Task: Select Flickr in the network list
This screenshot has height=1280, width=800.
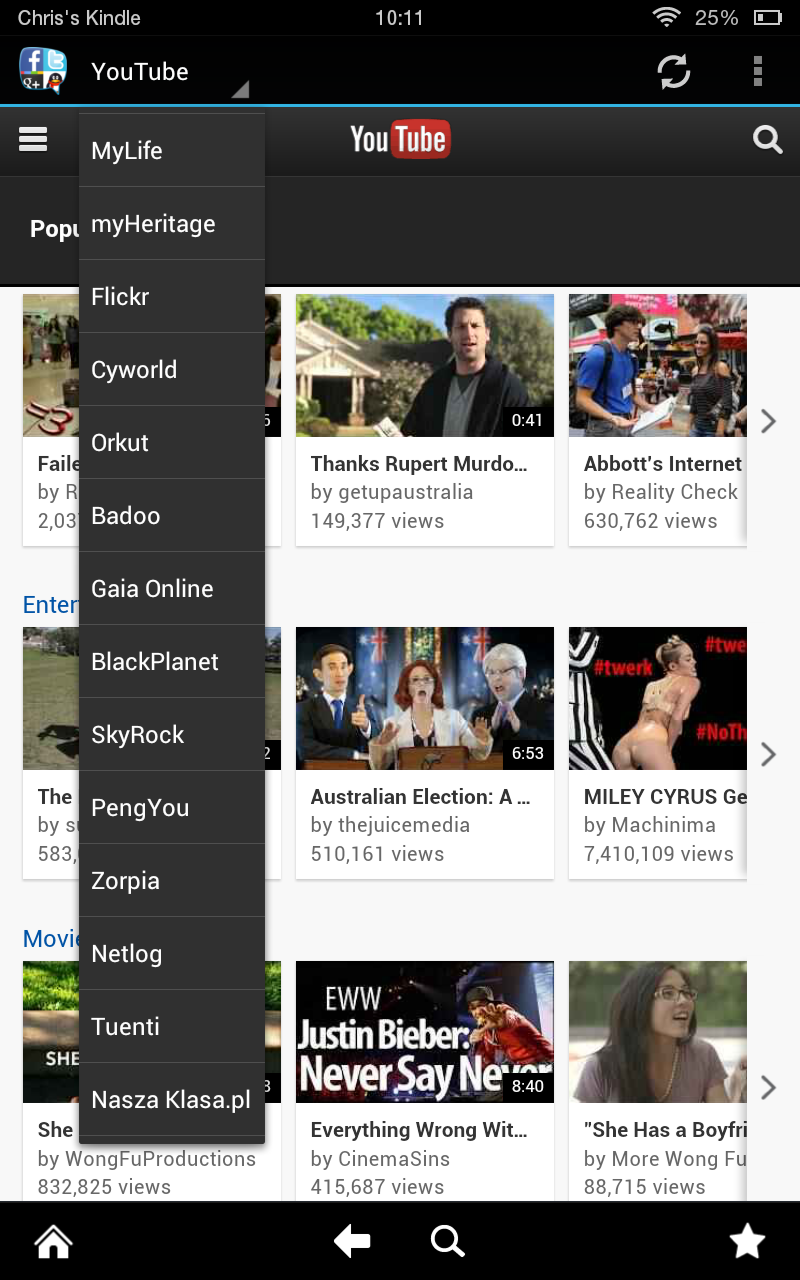Action: pos(172,296)
